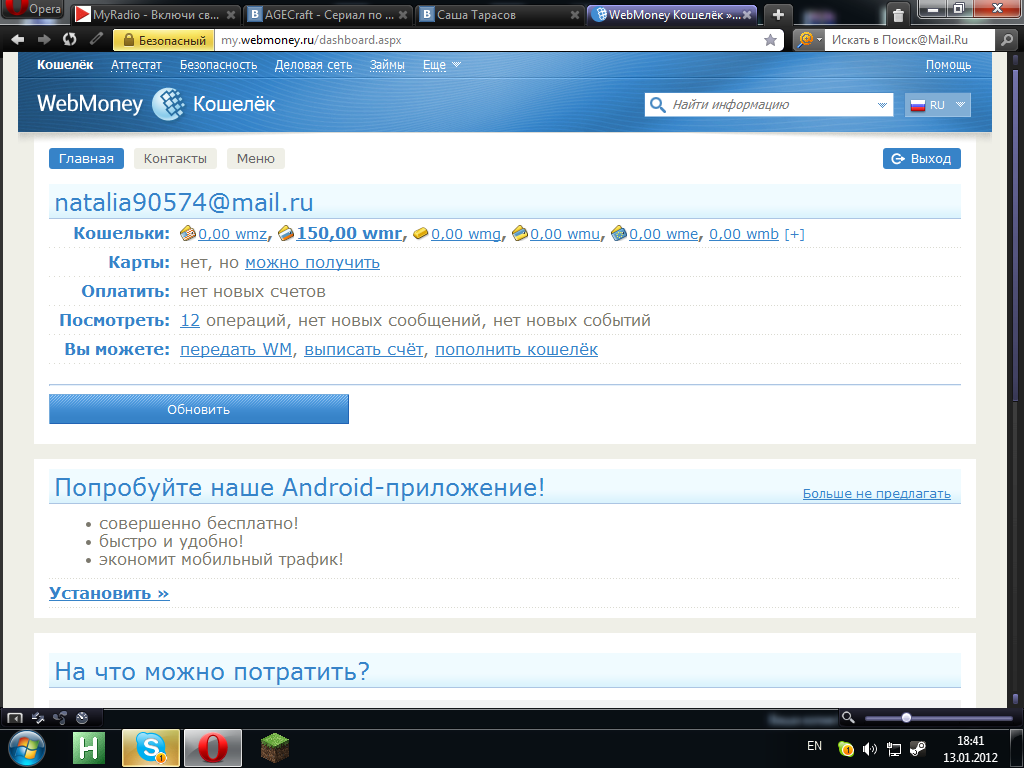Click Больше не предлагать link
This screenshot has height=768, width=1024.
[876, 494]
